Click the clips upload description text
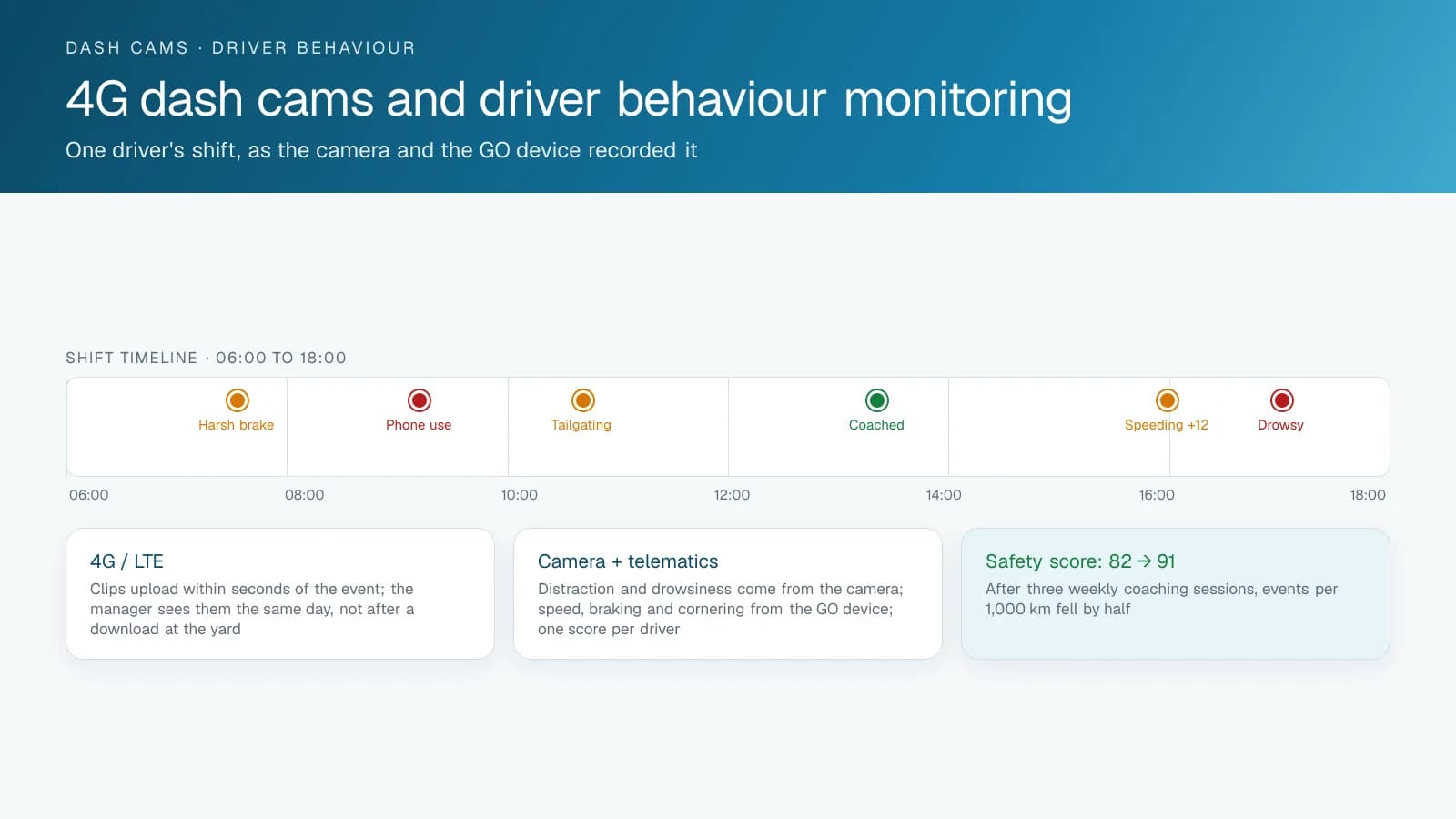1456x819 pixels. (x=252, y=609)
